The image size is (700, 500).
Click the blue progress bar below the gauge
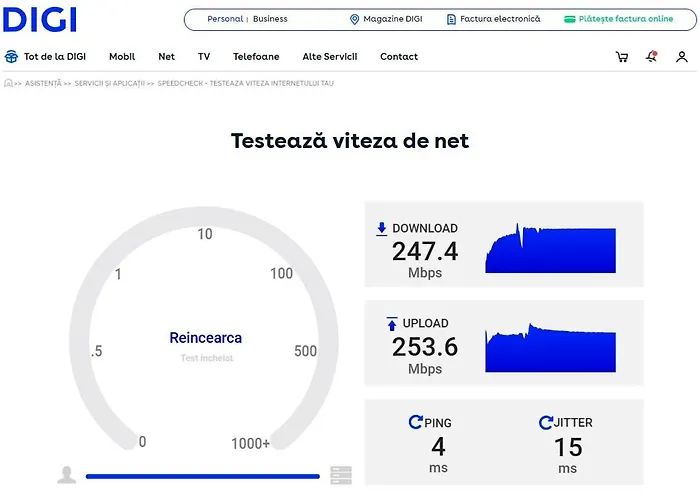(203, 477)
